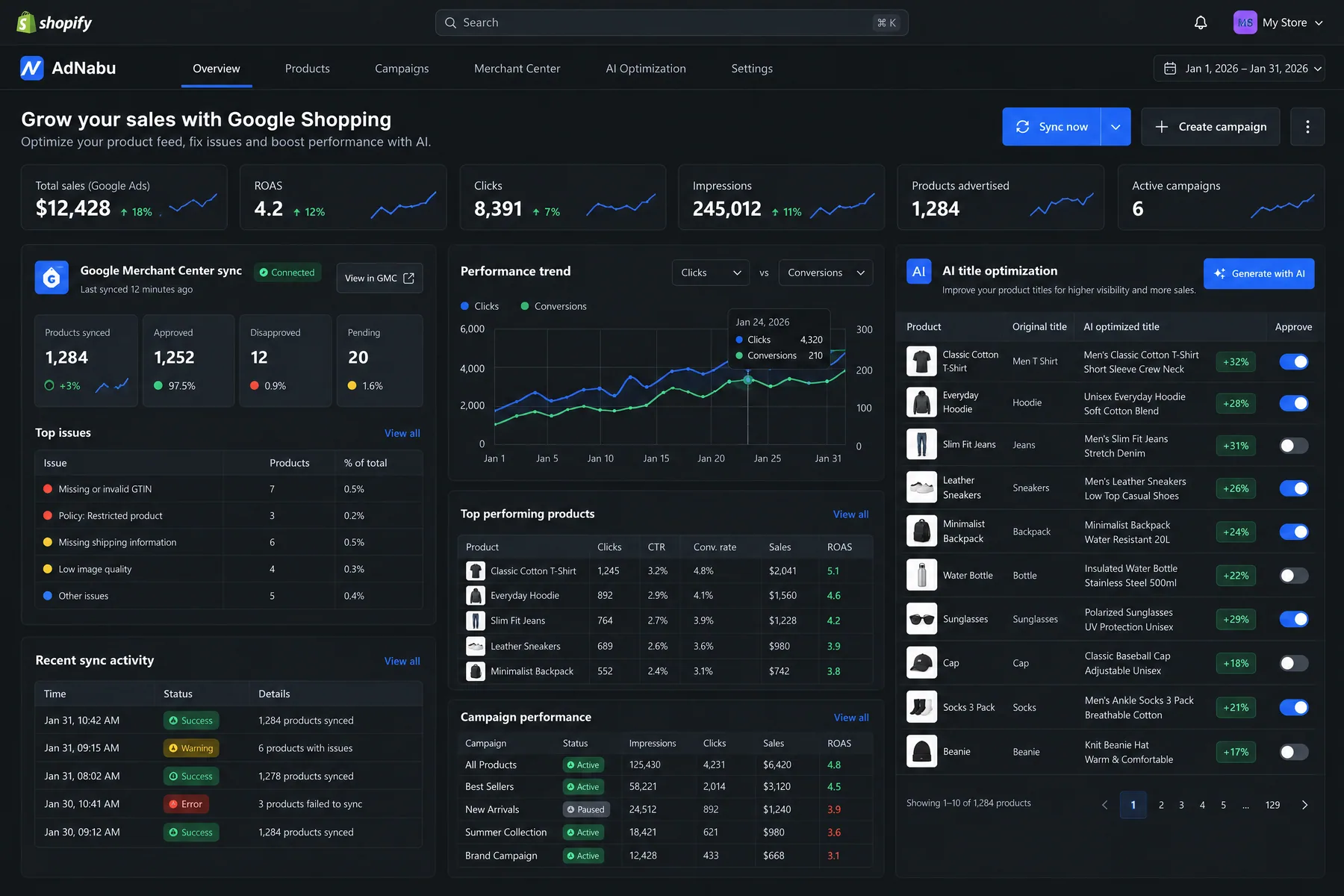Click Create campaign button
1344x896 pixels.
[x=1210, y=127]
